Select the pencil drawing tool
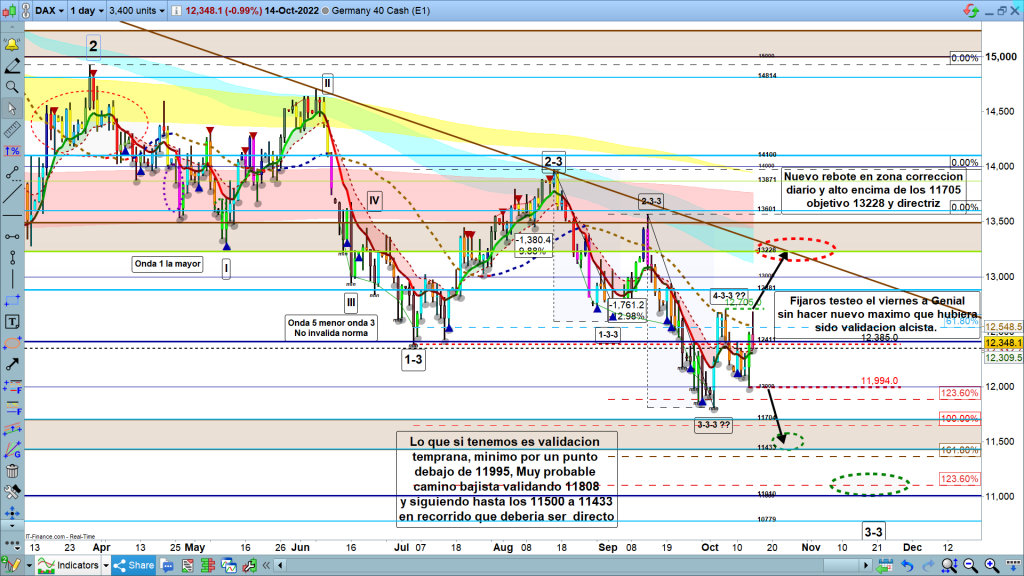 pos(12,66)
